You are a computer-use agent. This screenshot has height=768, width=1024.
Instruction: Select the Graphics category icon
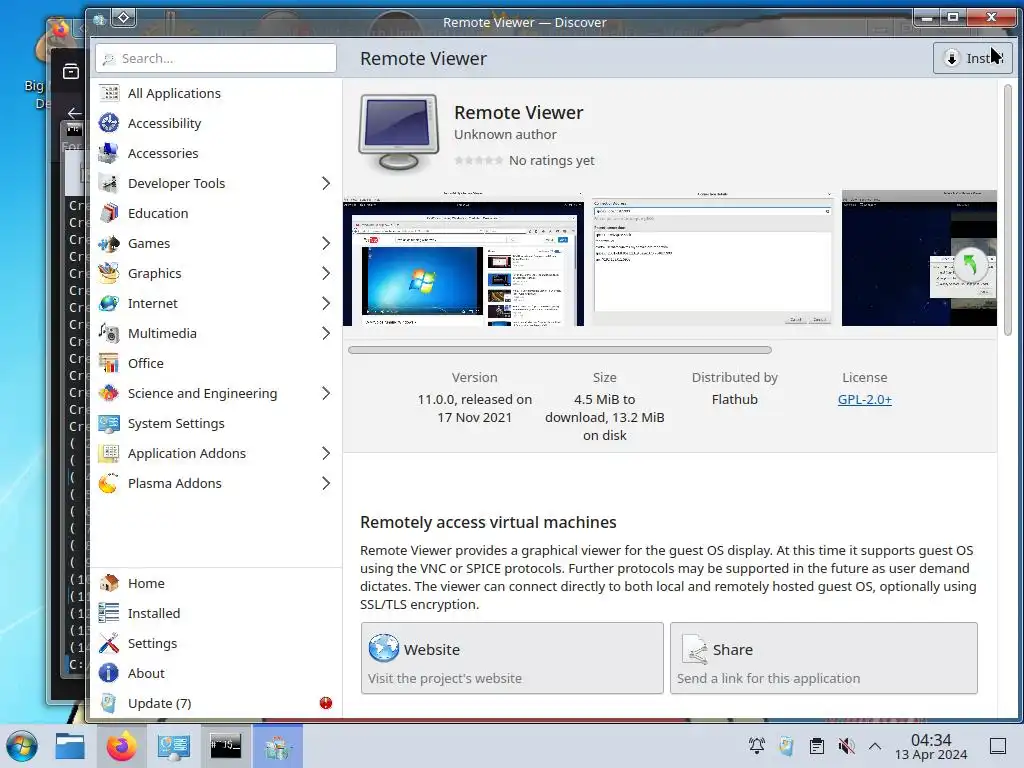(x=109, y=274)
